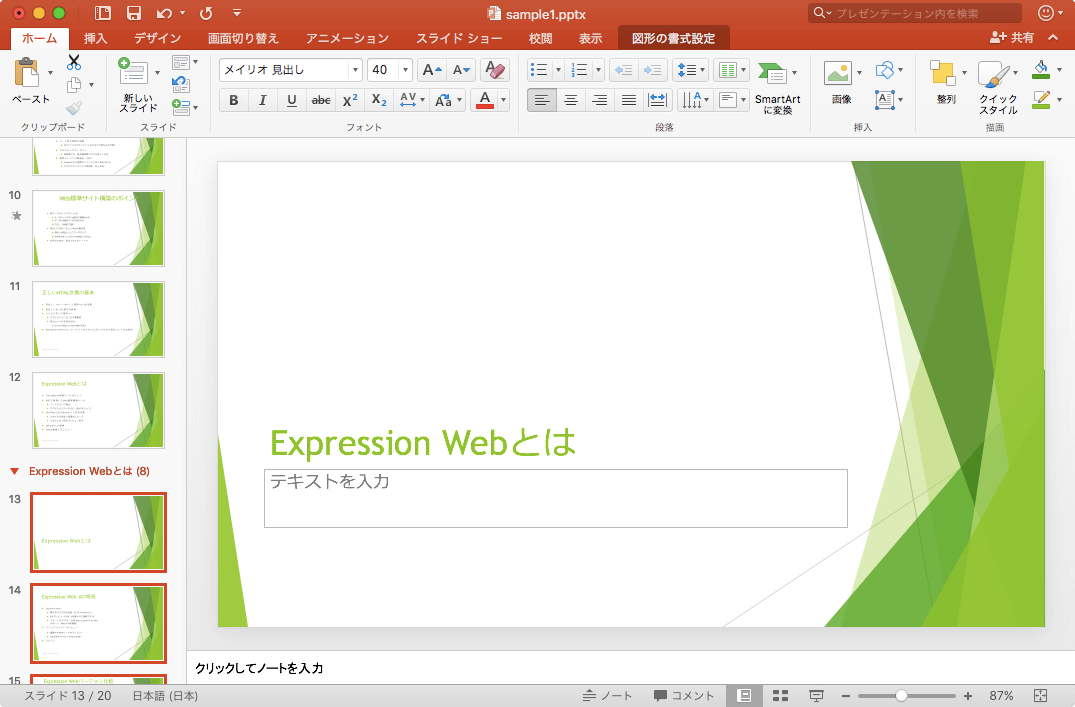Insert a text box icon
The image size is (1075, 707).
tap(885, 100)
